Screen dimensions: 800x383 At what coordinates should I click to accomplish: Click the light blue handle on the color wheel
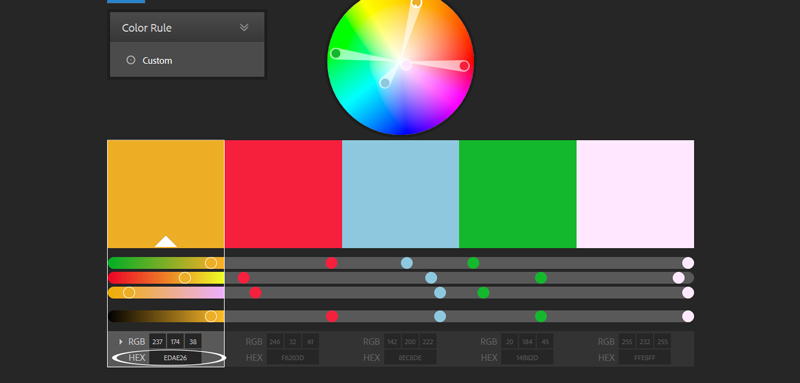click(385, 83)
